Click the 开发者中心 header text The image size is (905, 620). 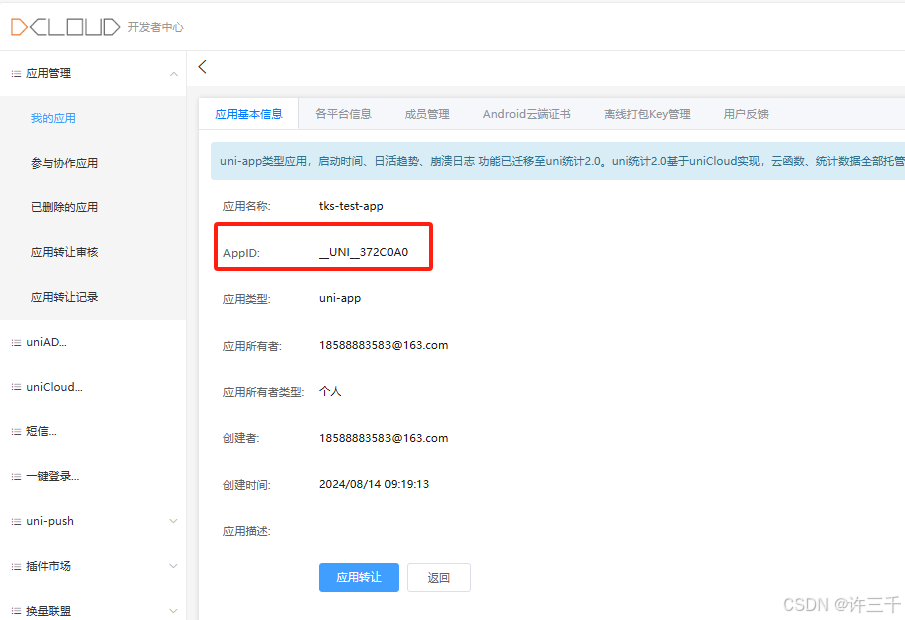(x=155, y=28)
